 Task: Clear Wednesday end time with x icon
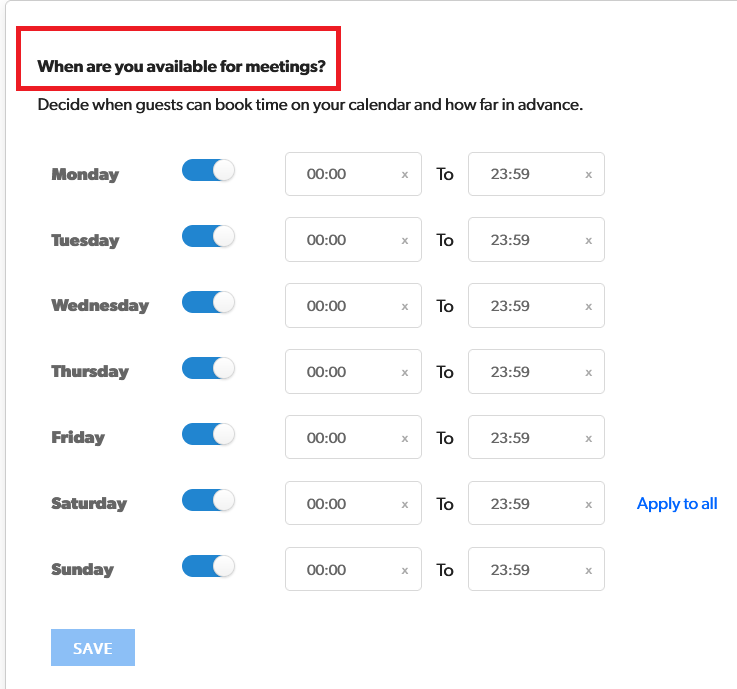[x=588, y=306]
